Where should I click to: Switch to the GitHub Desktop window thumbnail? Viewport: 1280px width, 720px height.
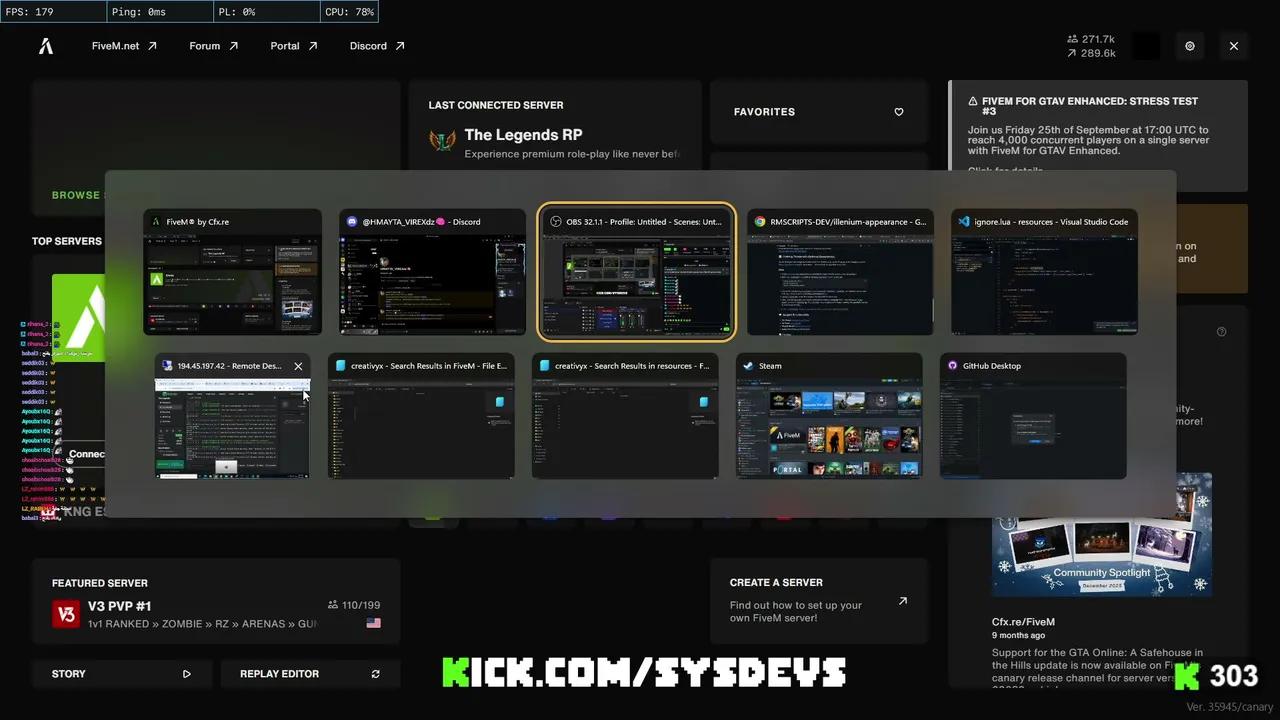1033,416
